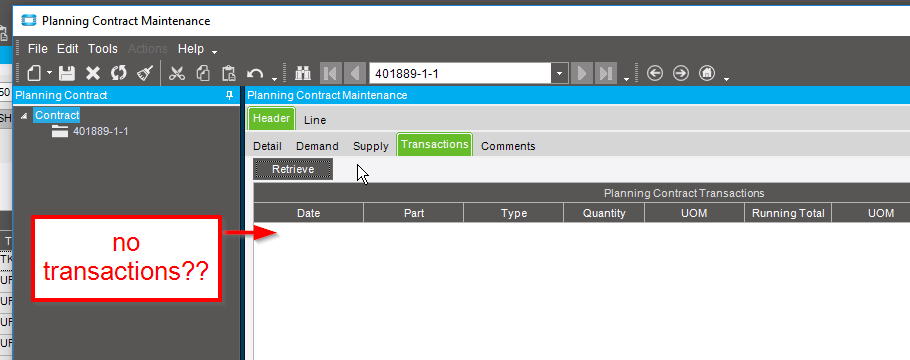Go to the previous record

pos(354,73)
